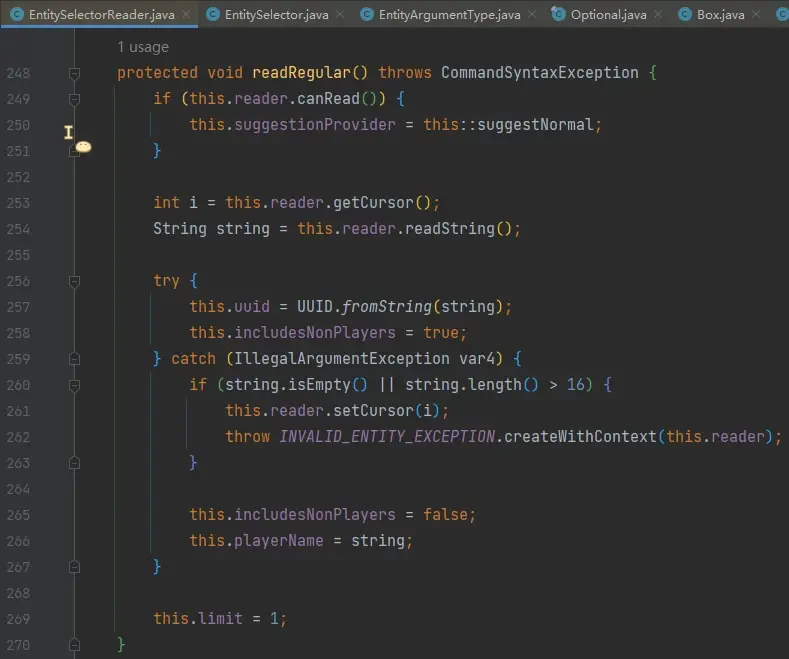
Task: Close the EntitySelectorReader.java tab
Action: click(x=186, y=15)
